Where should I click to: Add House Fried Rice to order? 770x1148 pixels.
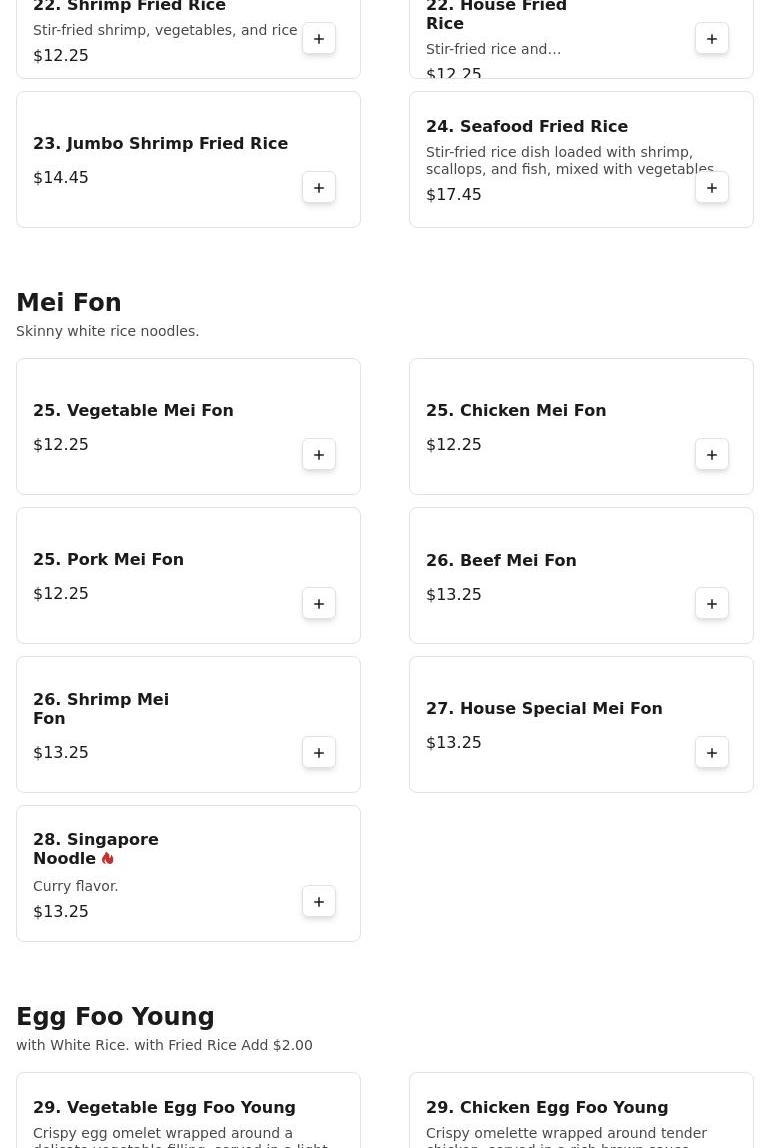712,39
